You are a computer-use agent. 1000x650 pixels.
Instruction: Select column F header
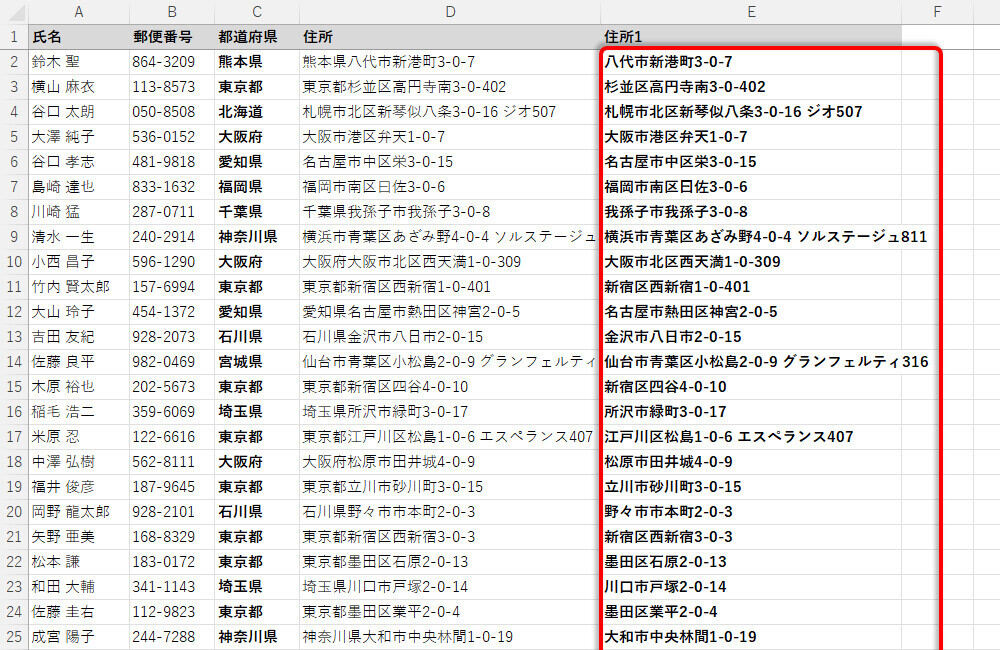(x=937, y=11)
